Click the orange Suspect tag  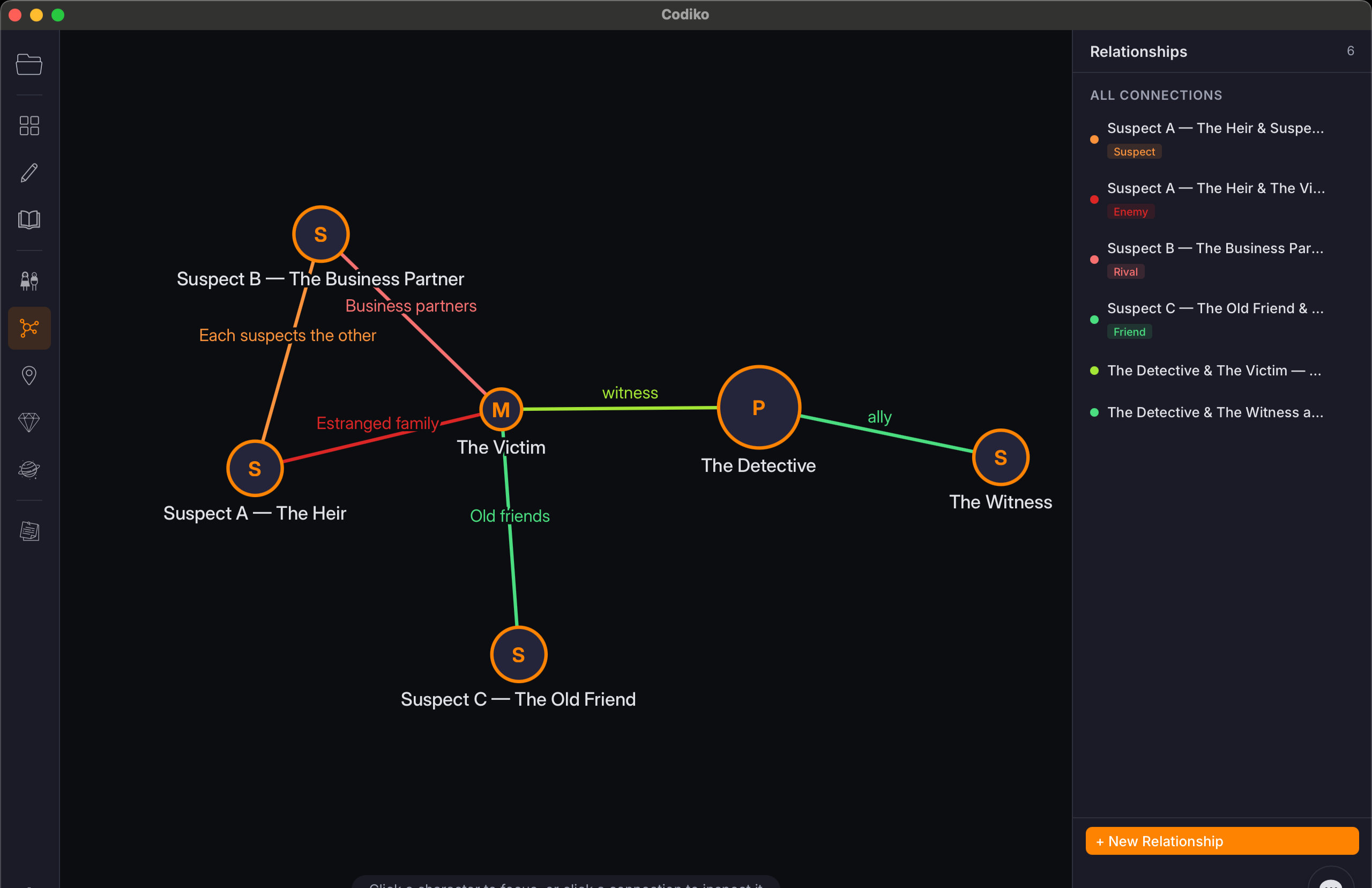click(1134, 152)
